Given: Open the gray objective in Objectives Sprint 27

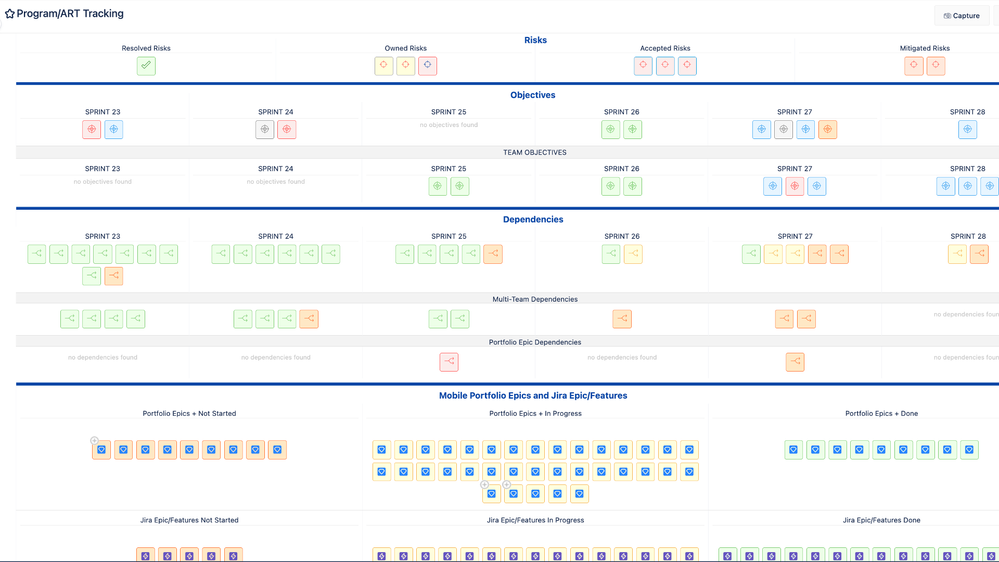Looking at the screenshot, I should 784,129.
